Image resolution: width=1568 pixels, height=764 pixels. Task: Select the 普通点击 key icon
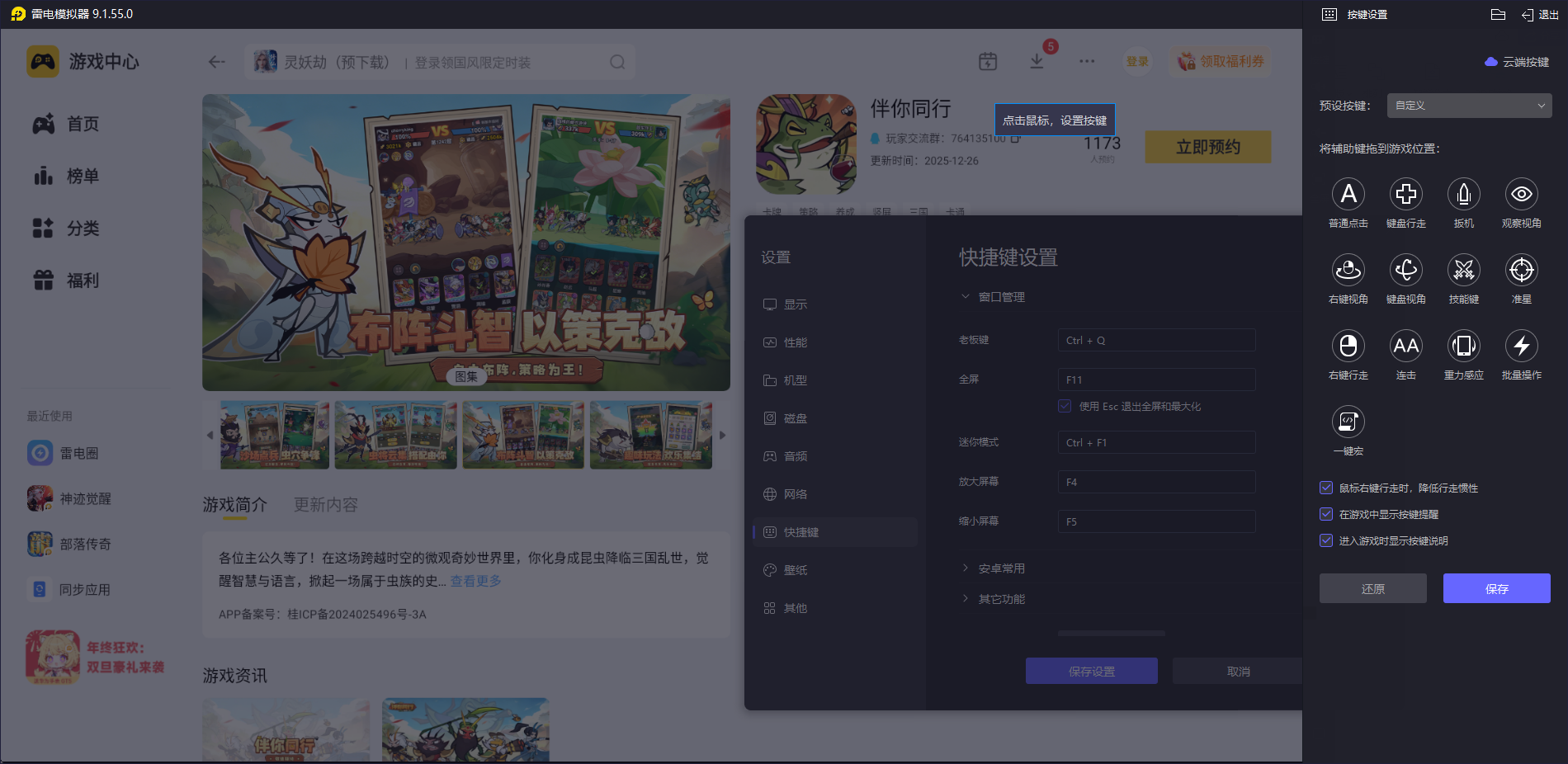point(1348,194)
